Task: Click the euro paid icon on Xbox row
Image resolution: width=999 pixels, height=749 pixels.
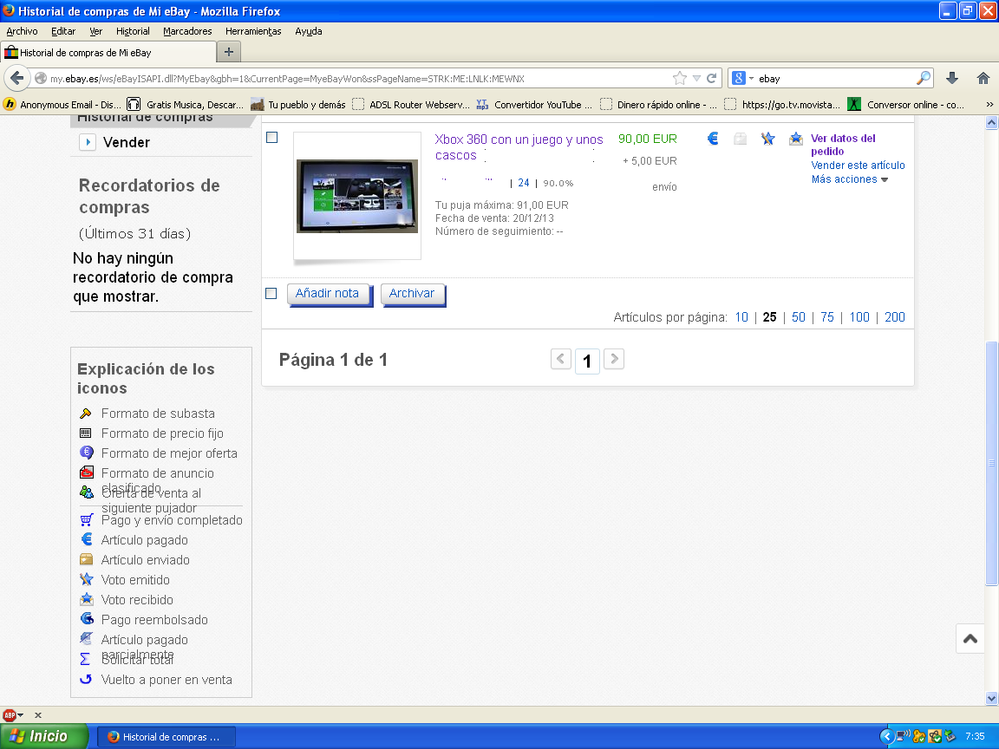Action: point(713,138)
